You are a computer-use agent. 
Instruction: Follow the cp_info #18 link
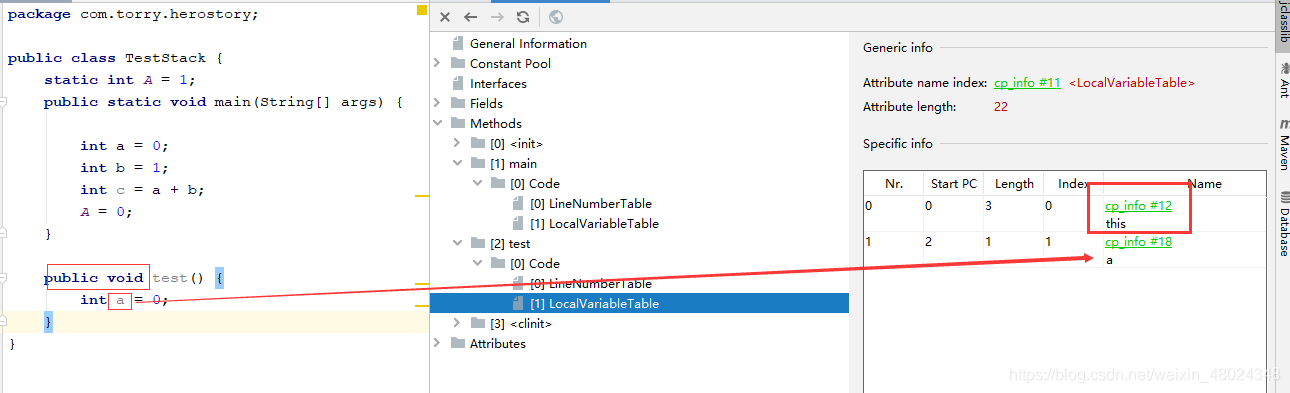click(x=1138, y=242)
